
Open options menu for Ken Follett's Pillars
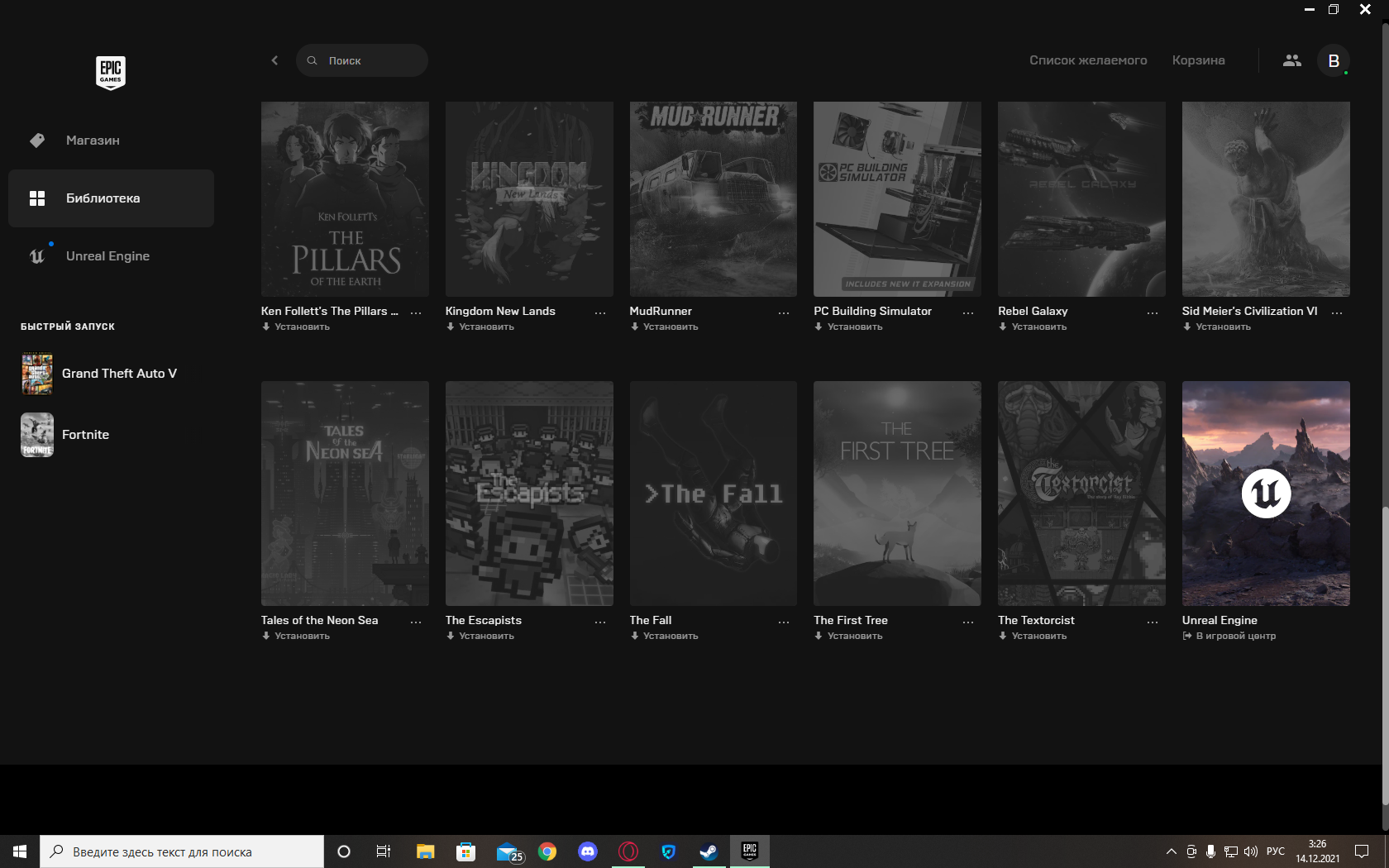click(x=416, y=312)
